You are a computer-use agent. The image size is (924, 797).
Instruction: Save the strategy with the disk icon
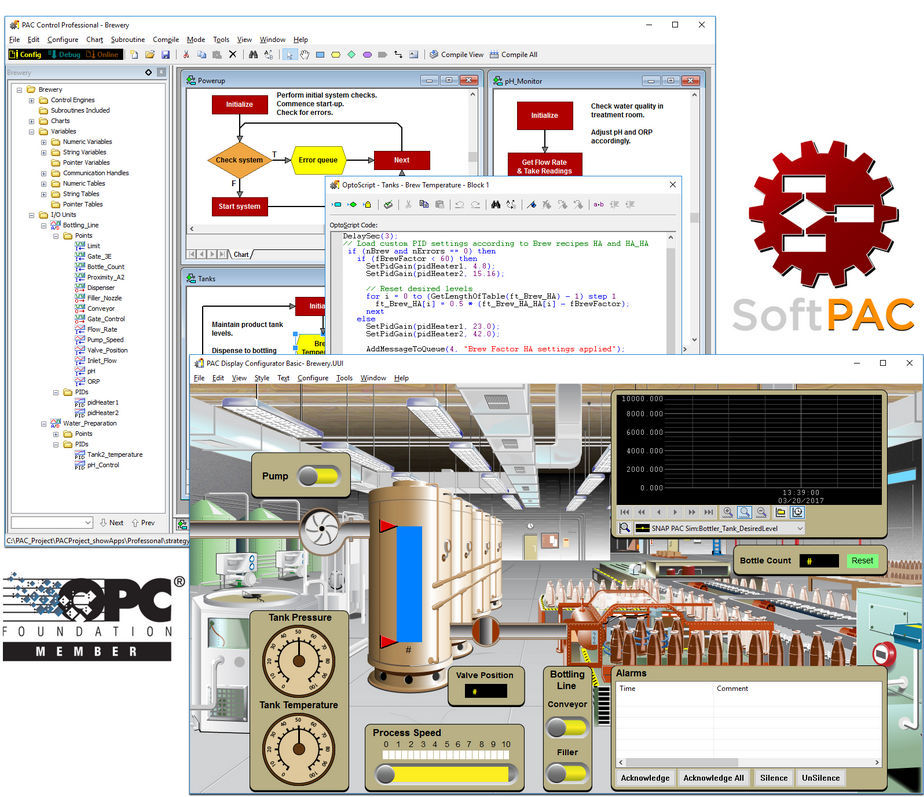(x=167, y=55)
